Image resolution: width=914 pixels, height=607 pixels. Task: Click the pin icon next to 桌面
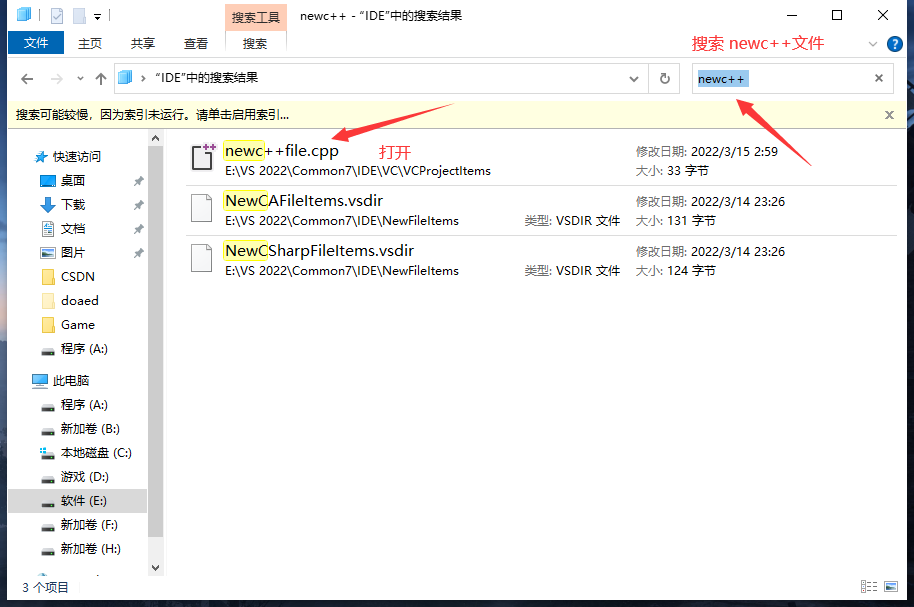point(138,181)
